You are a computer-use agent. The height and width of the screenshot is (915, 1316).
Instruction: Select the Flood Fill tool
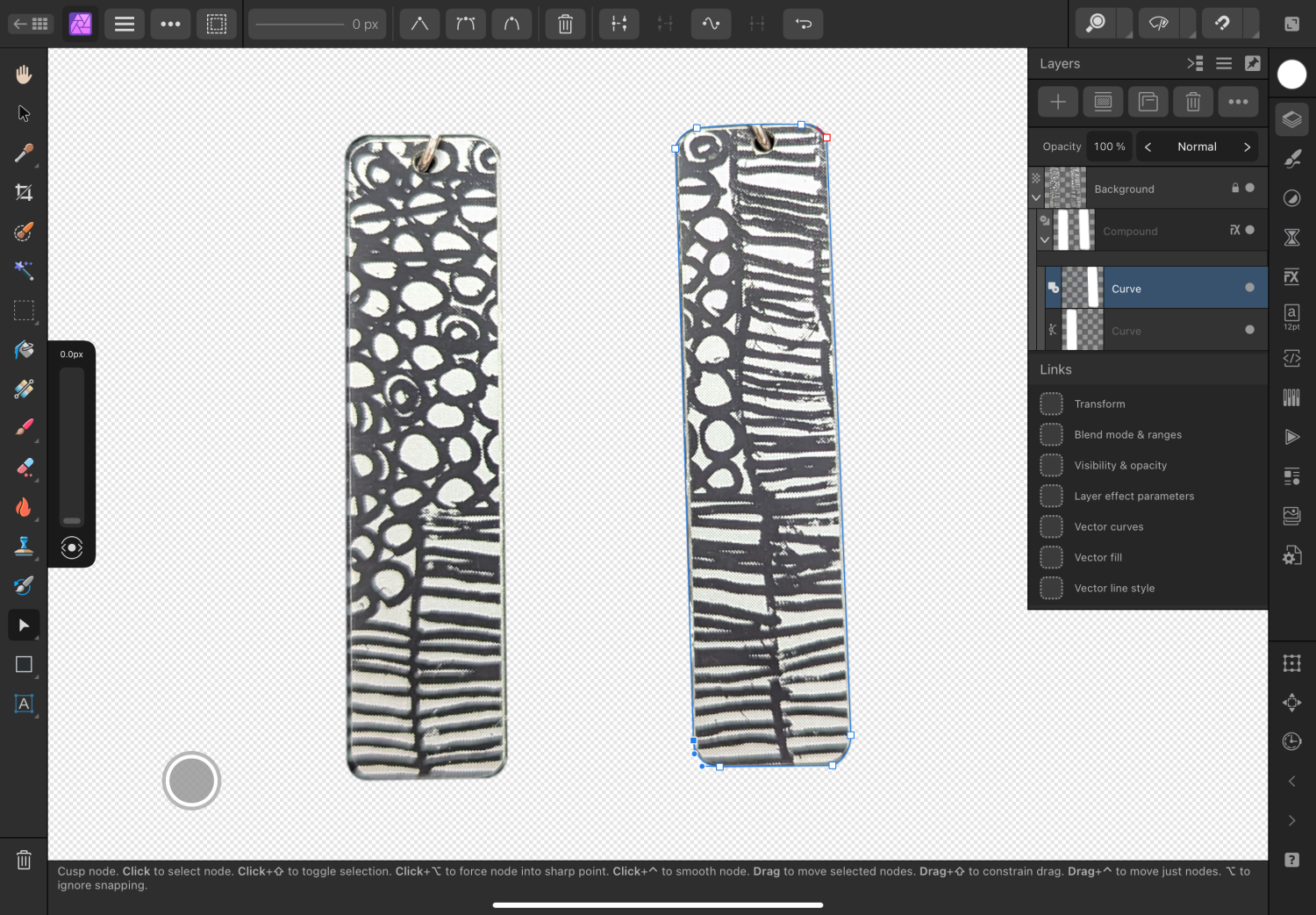pos(24,350)
